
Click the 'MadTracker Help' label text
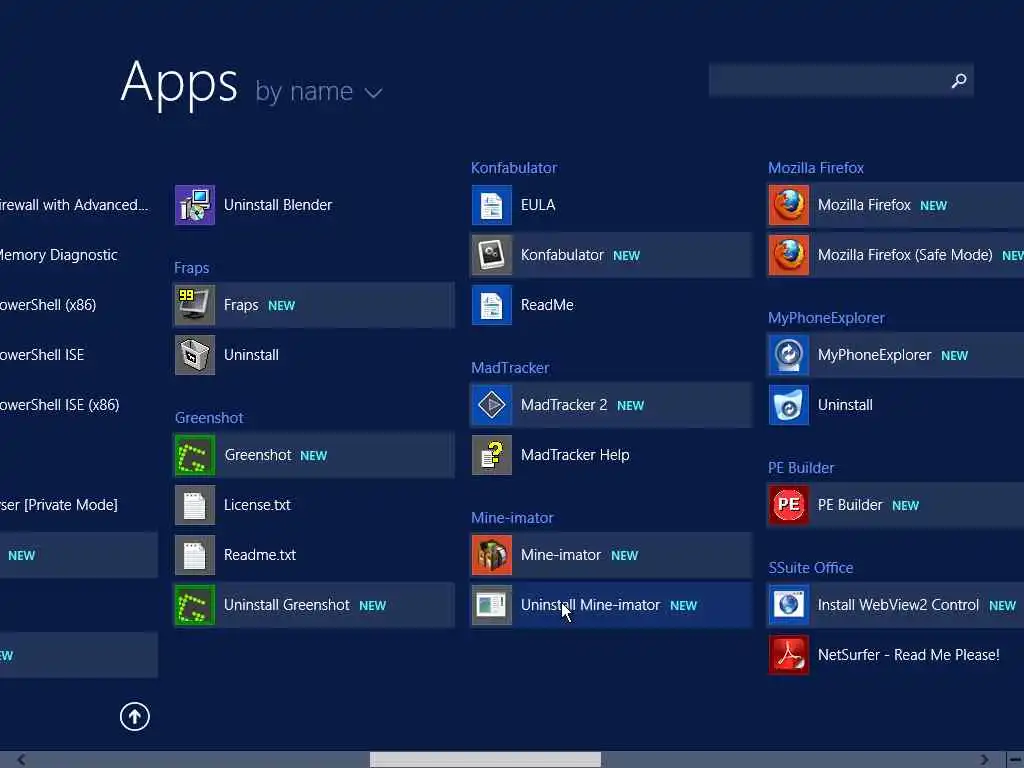click(x=575, y=455)
